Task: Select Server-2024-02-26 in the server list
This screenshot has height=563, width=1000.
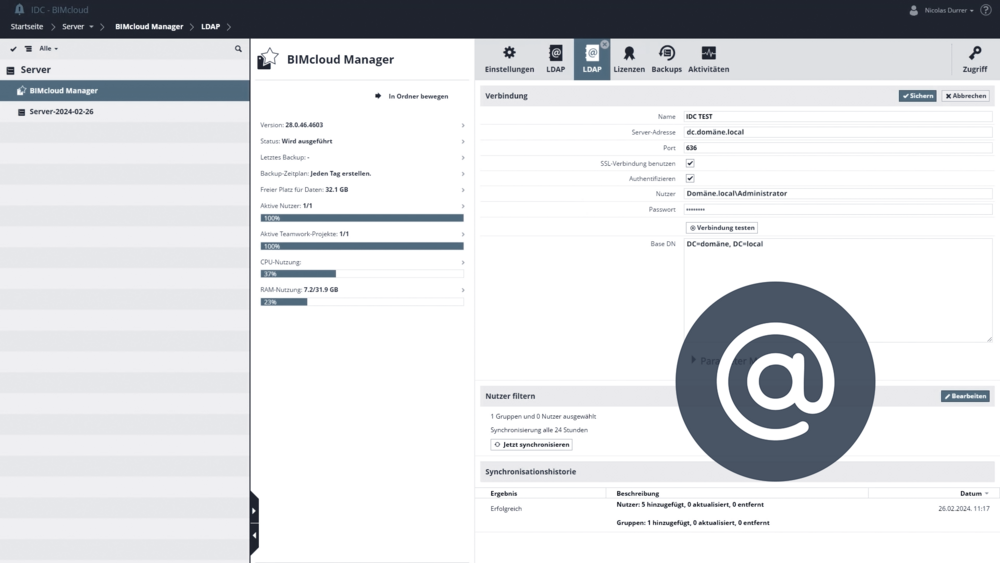Action: 62,112
